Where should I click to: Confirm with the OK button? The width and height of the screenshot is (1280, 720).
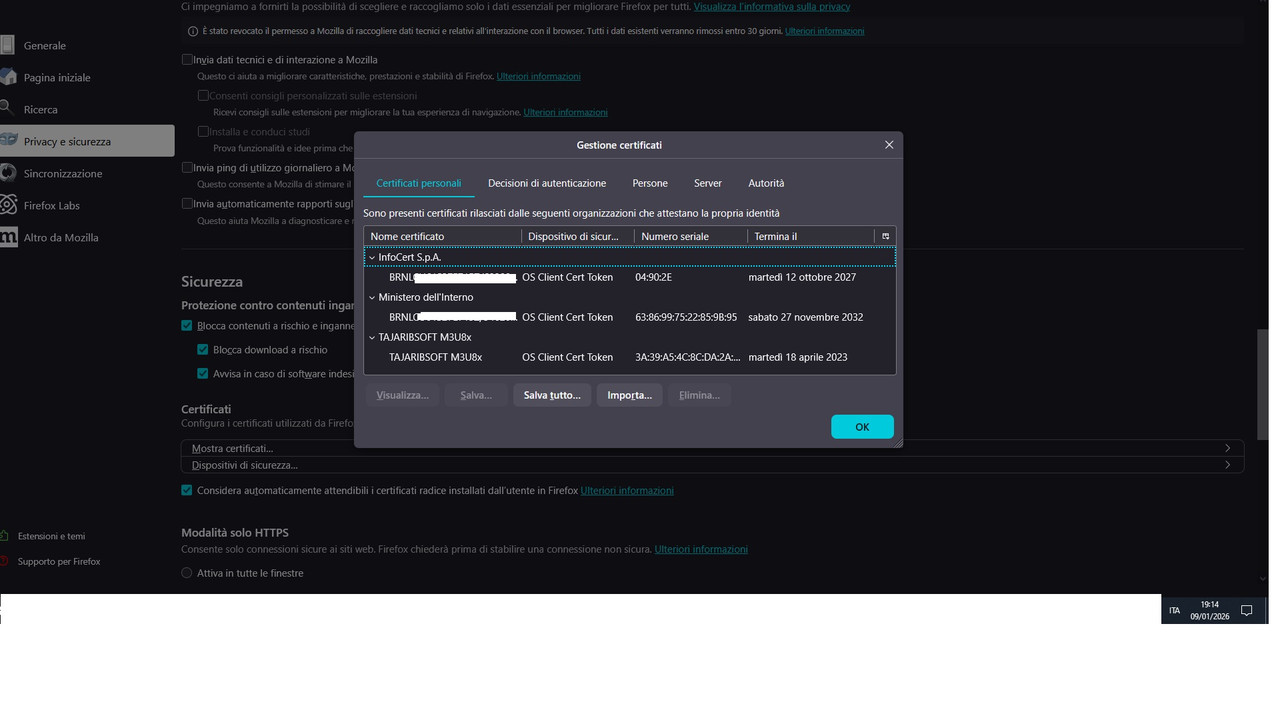pos(862,427)
